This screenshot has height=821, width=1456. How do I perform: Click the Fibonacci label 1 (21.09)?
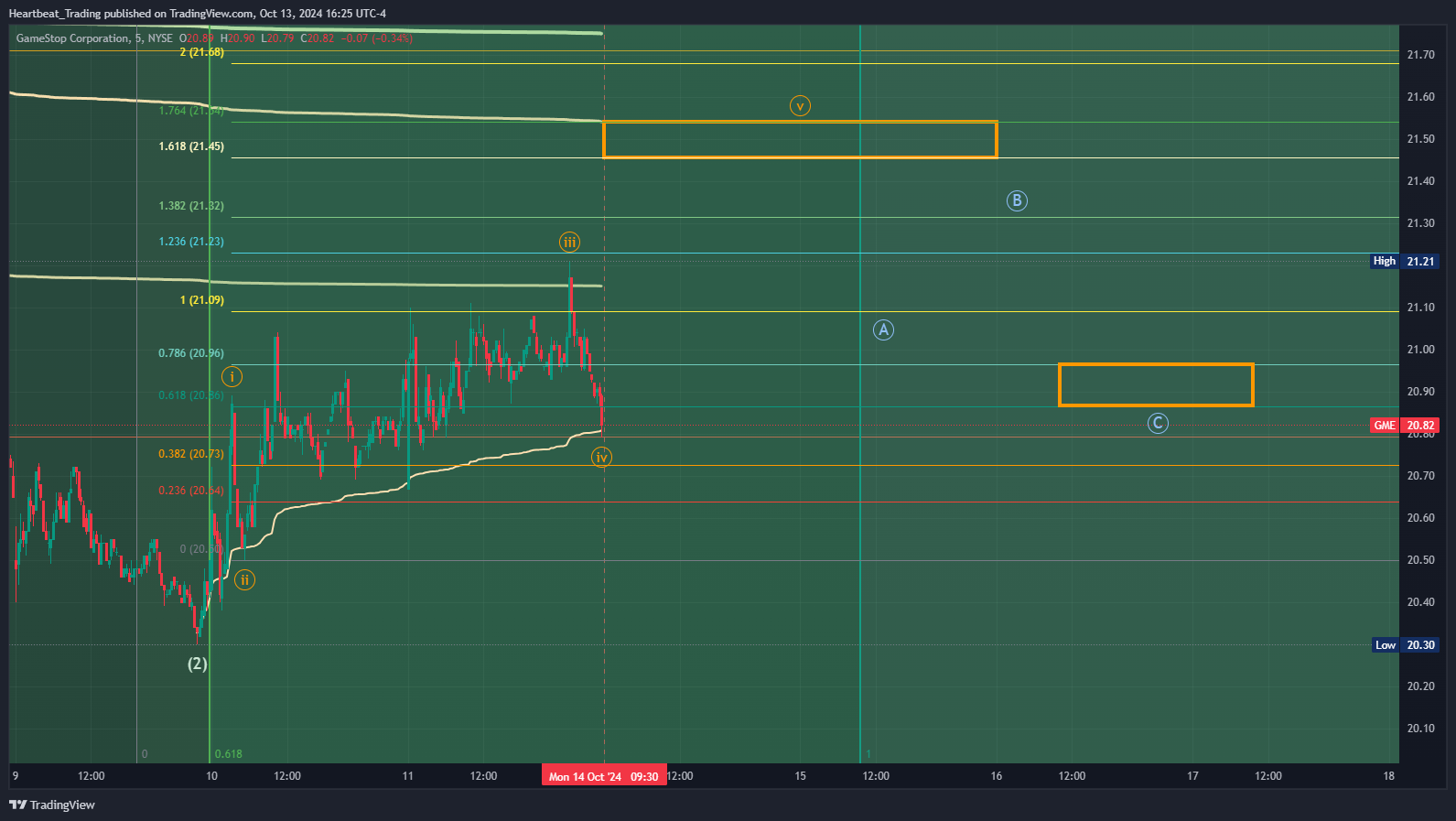201,300
